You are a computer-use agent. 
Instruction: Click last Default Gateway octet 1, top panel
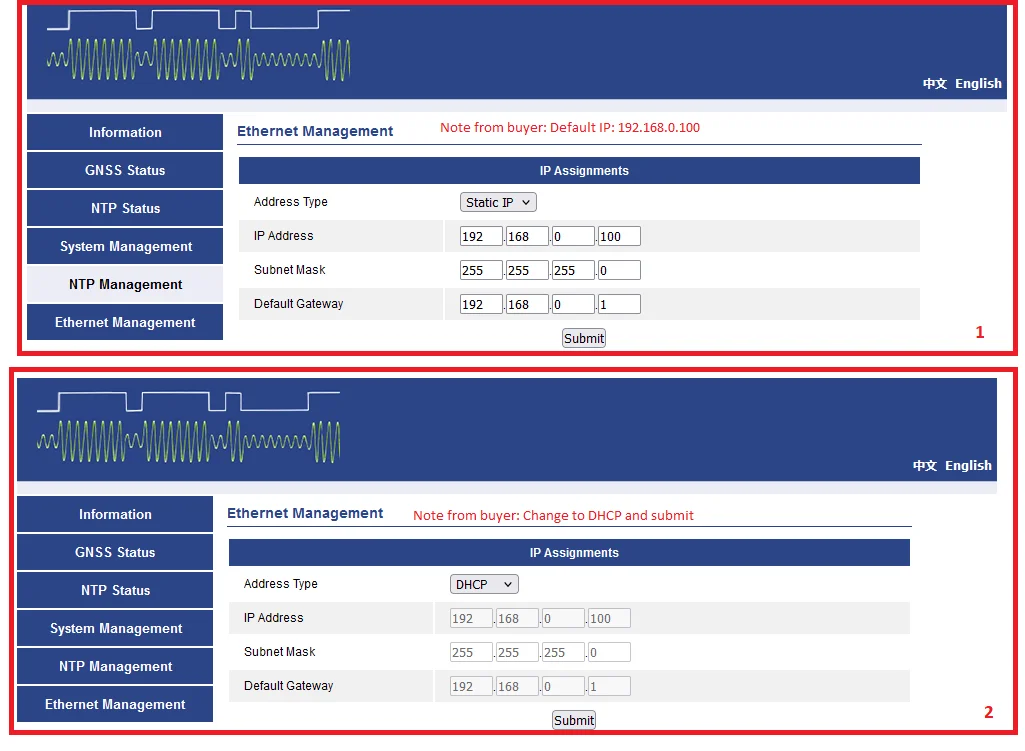coord(619,305)
